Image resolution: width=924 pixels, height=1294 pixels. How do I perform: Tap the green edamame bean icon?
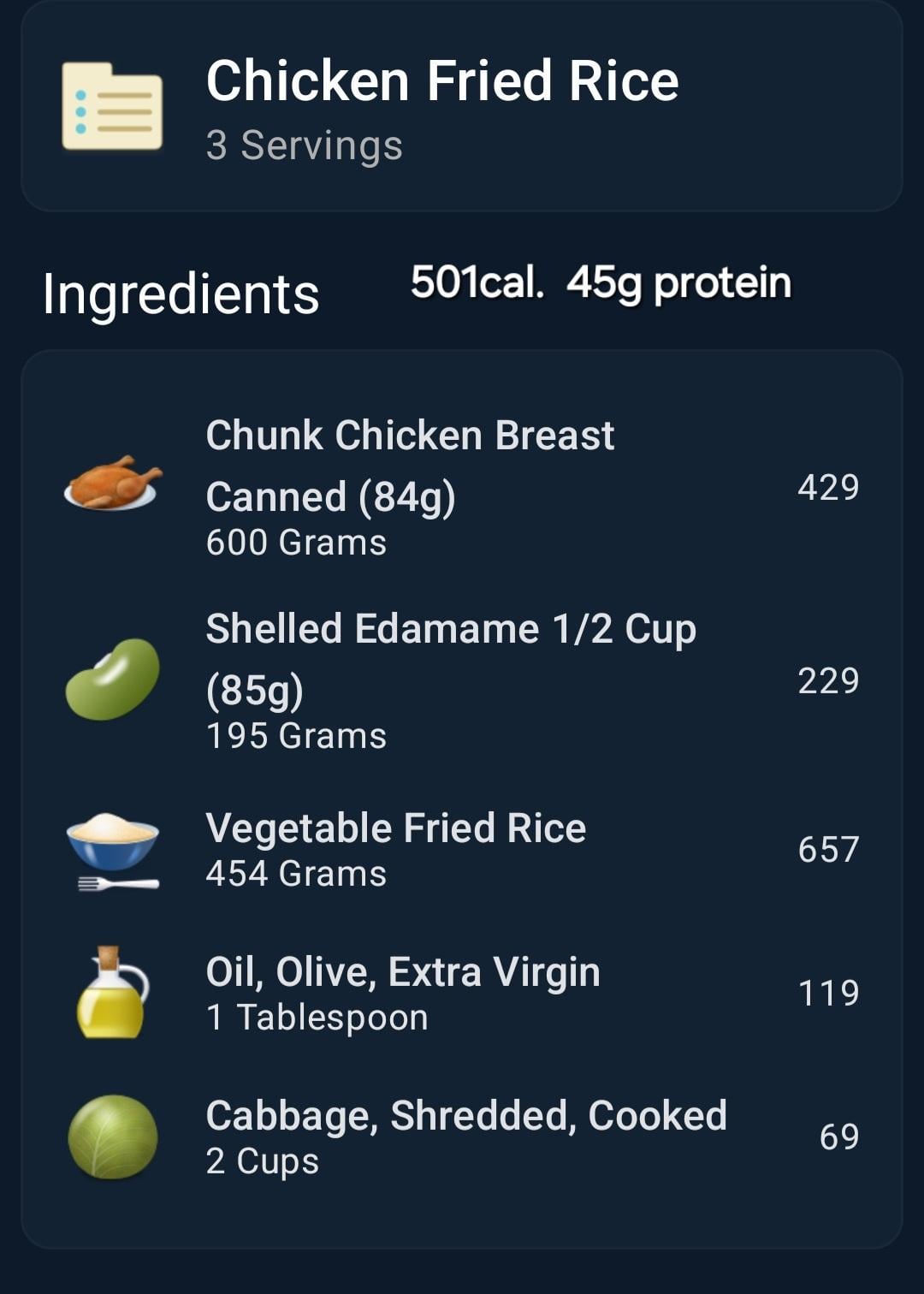pyautogui.click(x=112, y=680)
